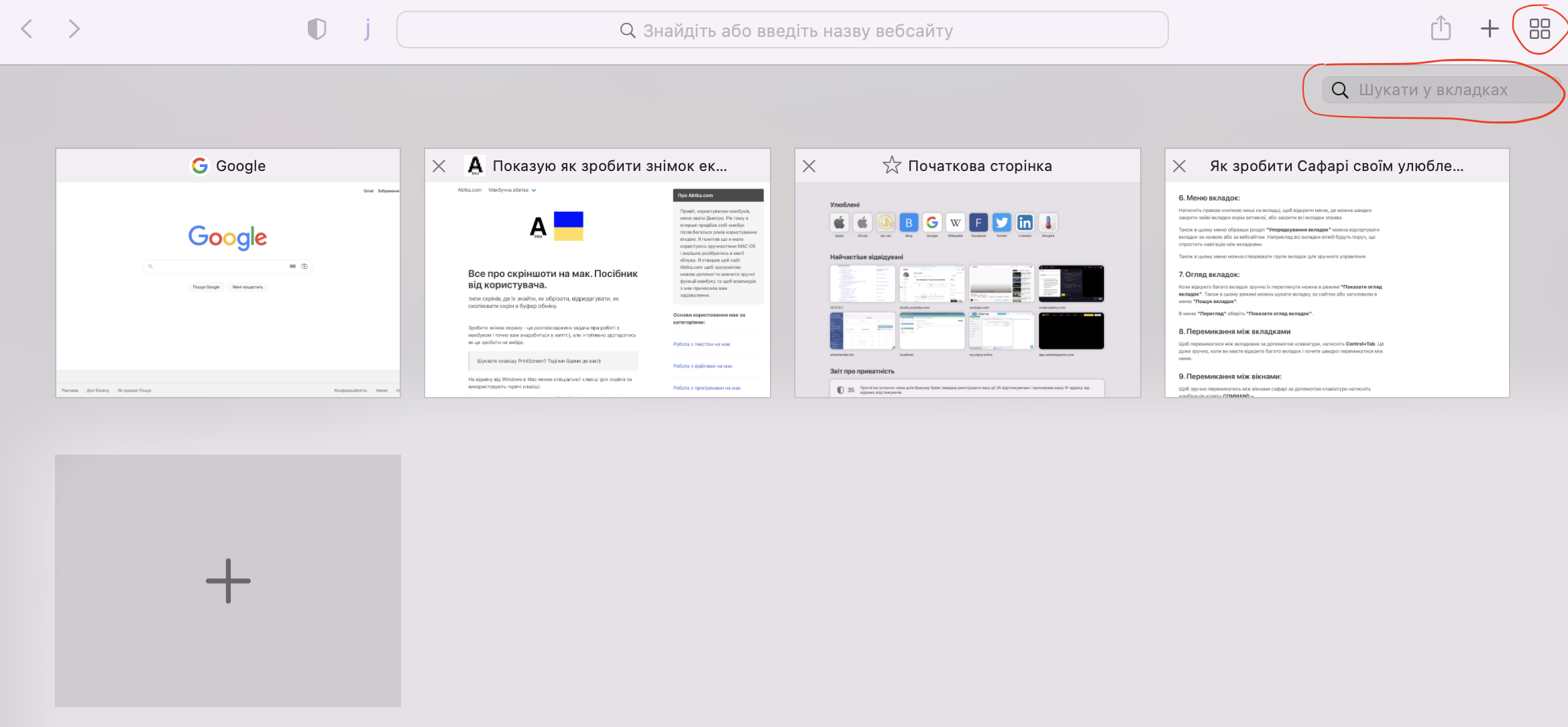The height and width of the screenshot is (727, 1568).
Task: Click the Abtka A favicon in tab title
Action: pyautogui.click(x=475, y=166)
